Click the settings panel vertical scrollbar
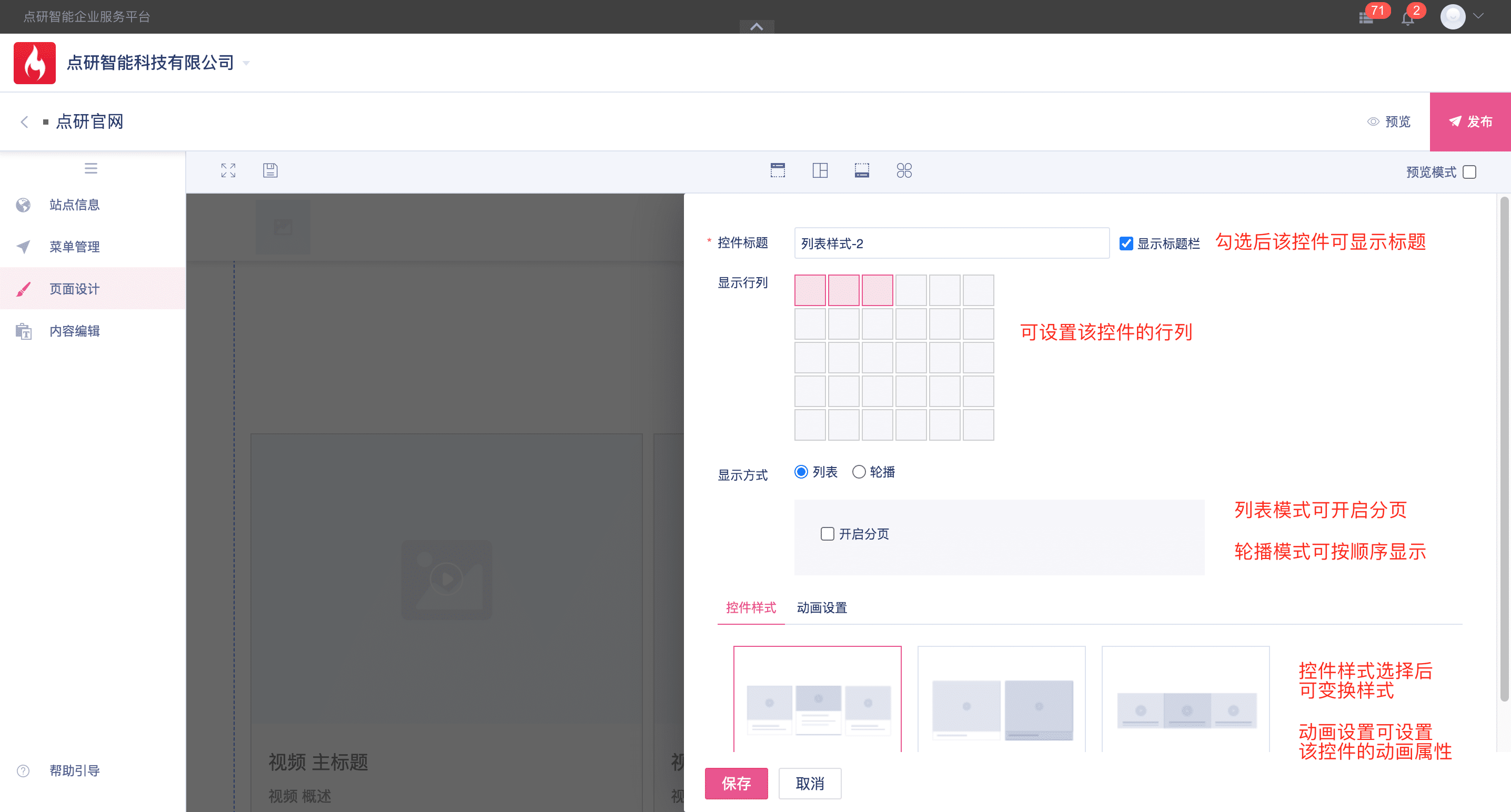Viewport: 1511px width, 812px height. [1504, 449]
